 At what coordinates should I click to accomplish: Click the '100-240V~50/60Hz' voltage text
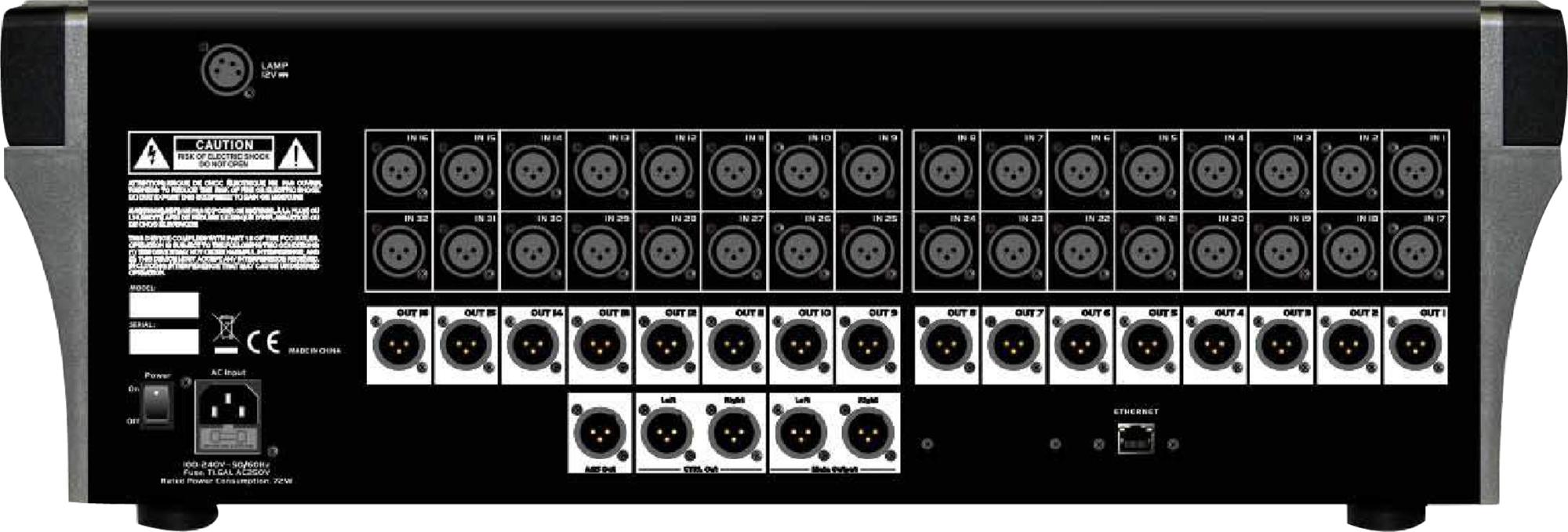[227, 465]
